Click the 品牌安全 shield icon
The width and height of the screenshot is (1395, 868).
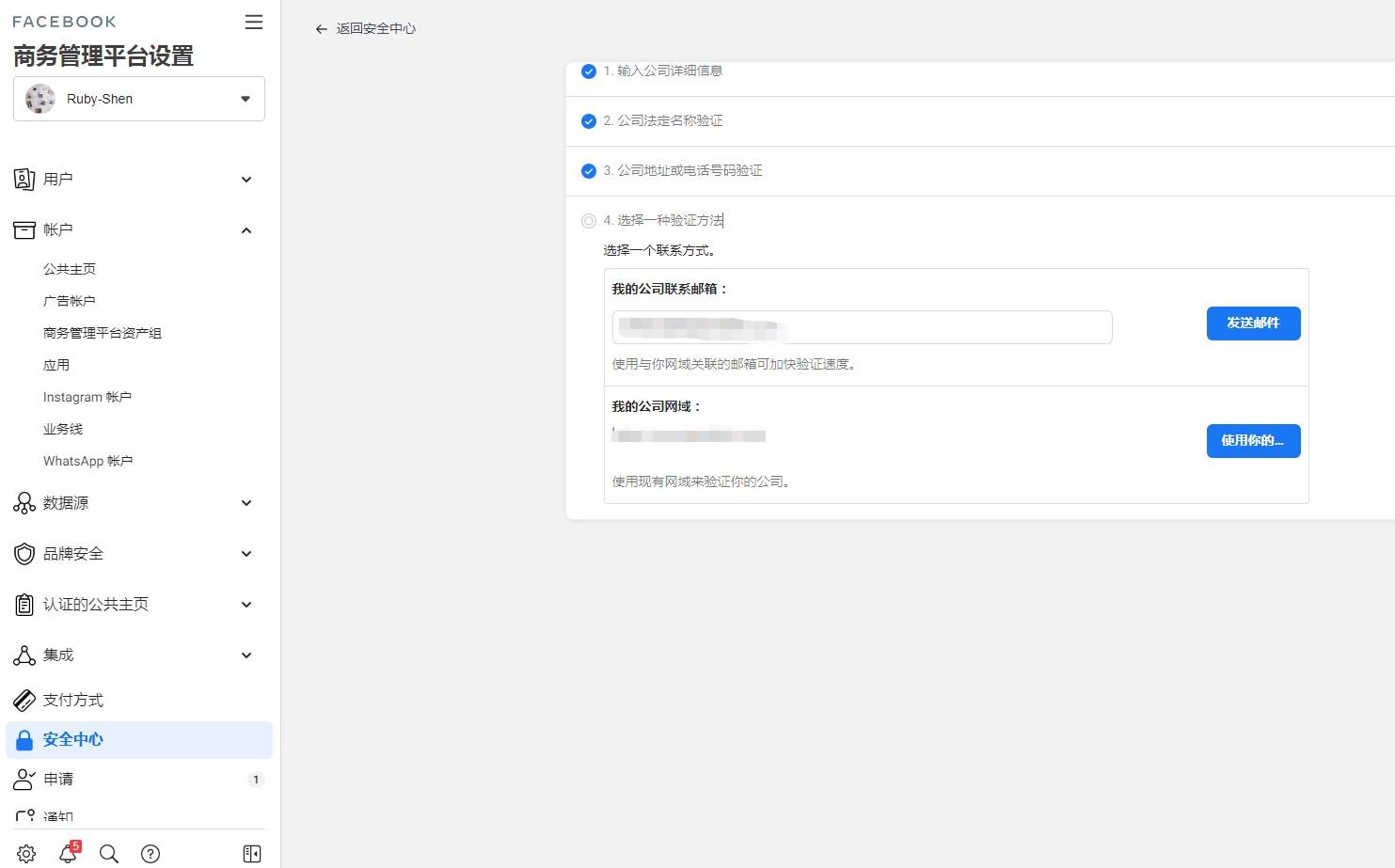click(x=24, y=554)
